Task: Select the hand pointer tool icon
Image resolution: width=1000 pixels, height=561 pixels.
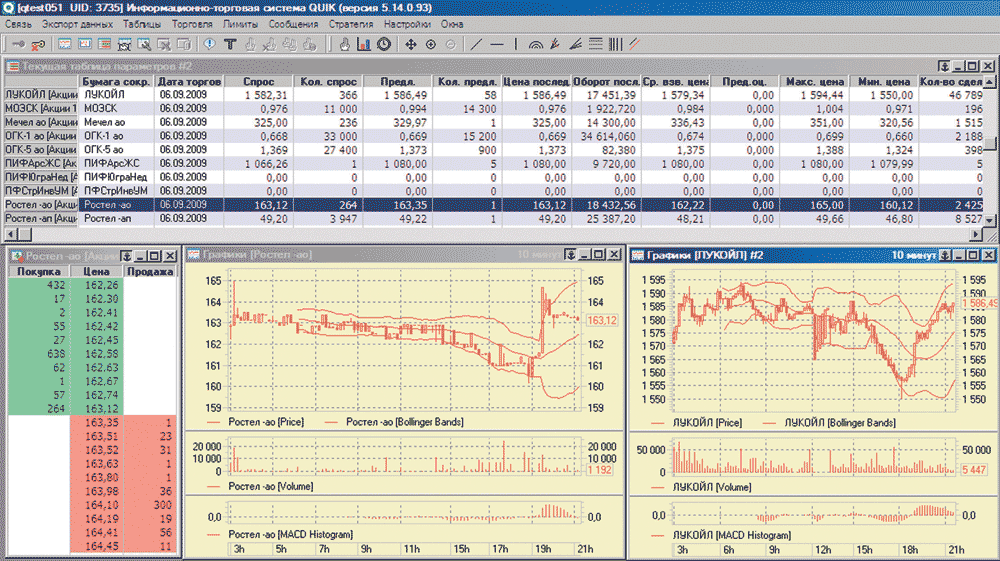Action: pos(344,45)
